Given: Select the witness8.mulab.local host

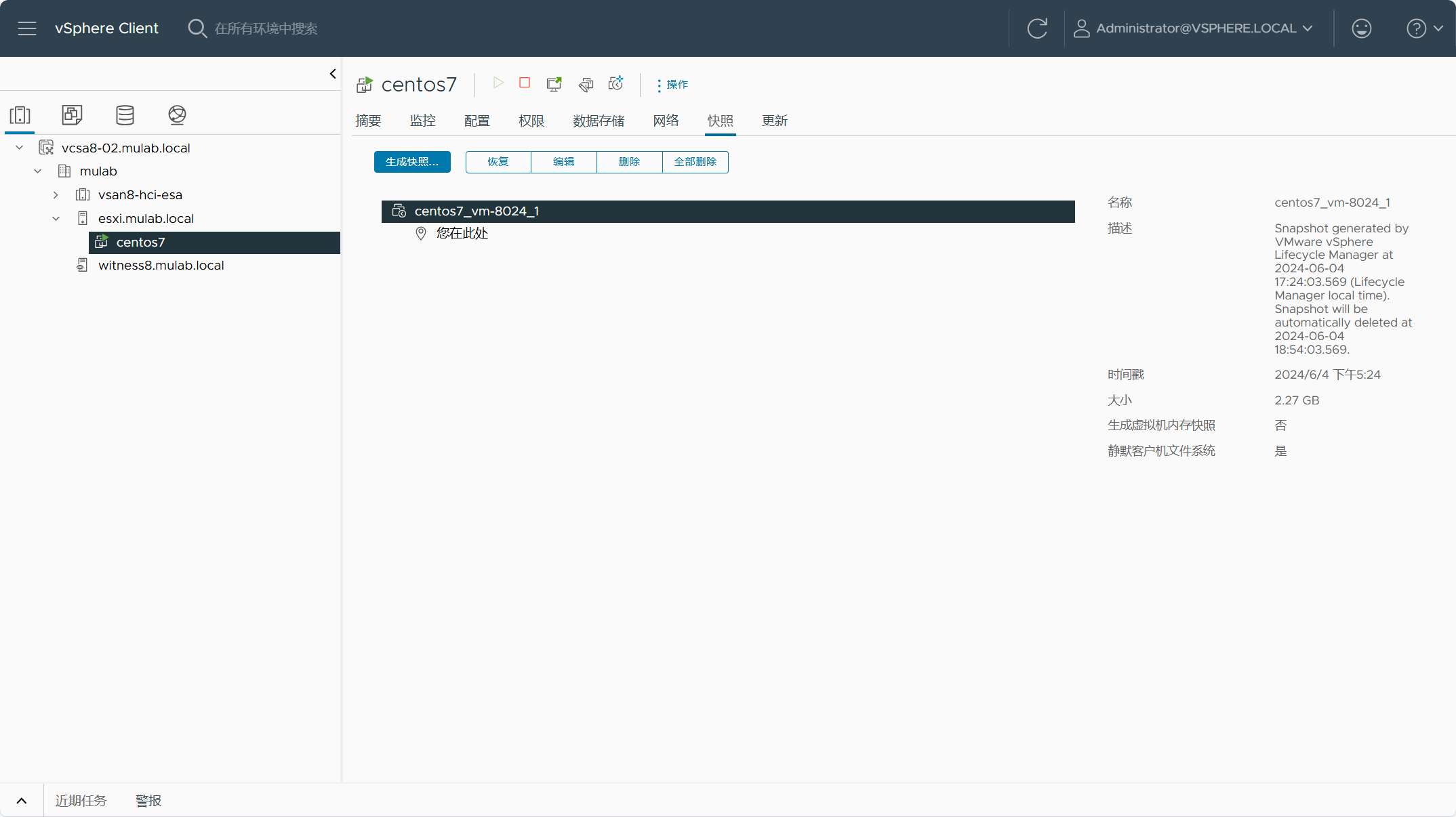Looking at the screenshot, I should coord(161,266).
